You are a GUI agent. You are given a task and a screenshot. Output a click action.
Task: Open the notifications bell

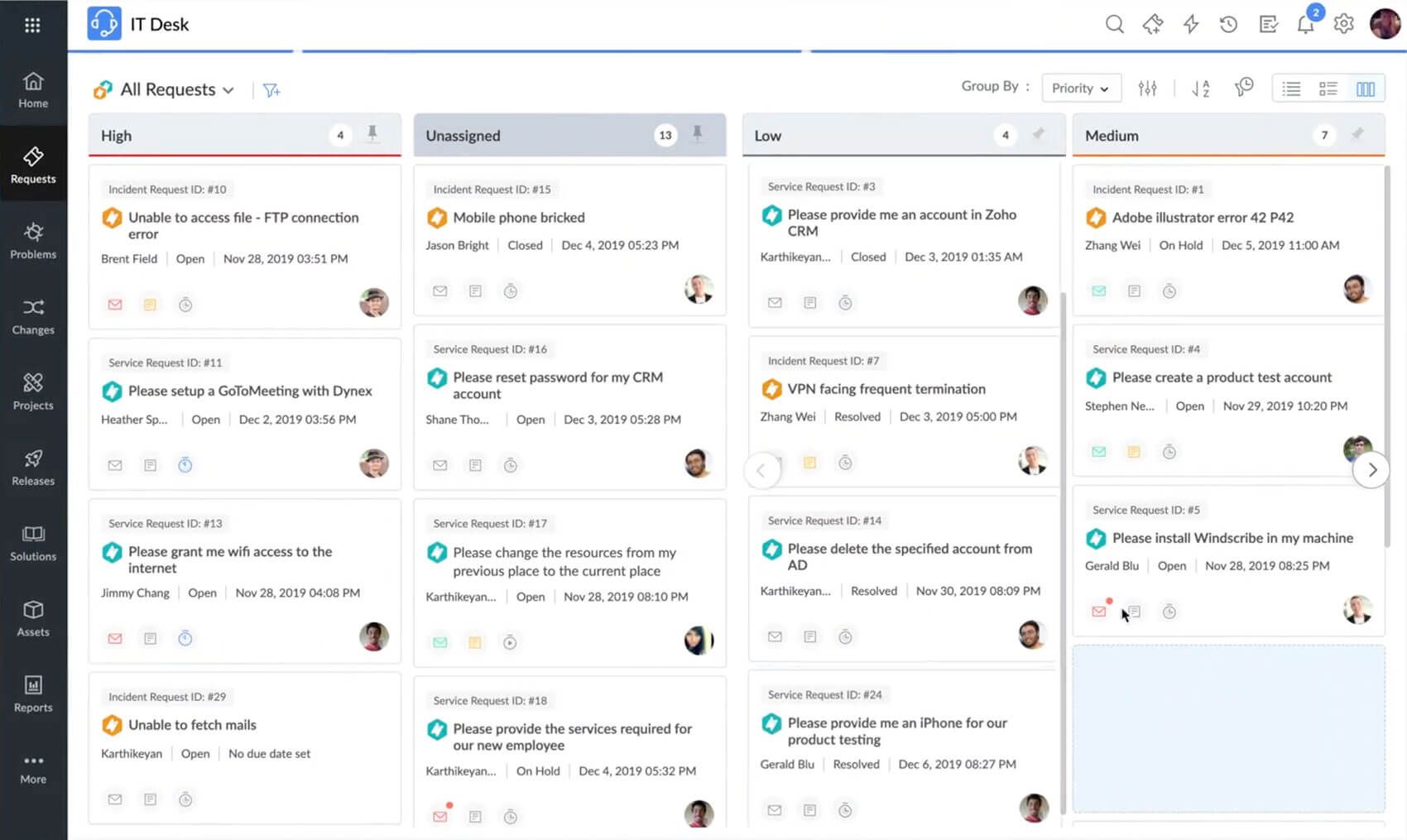pyautogui.click(x=1306, y=23)
